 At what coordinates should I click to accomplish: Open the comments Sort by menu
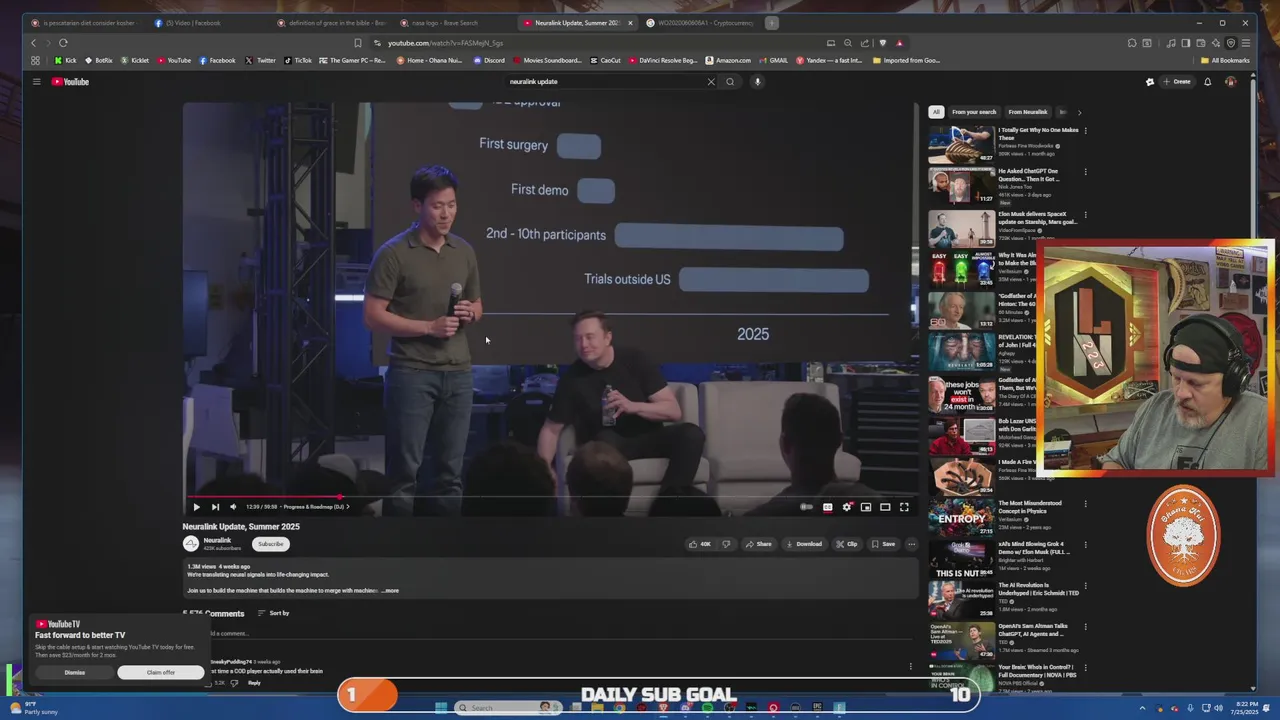click(x=273, y=613)
